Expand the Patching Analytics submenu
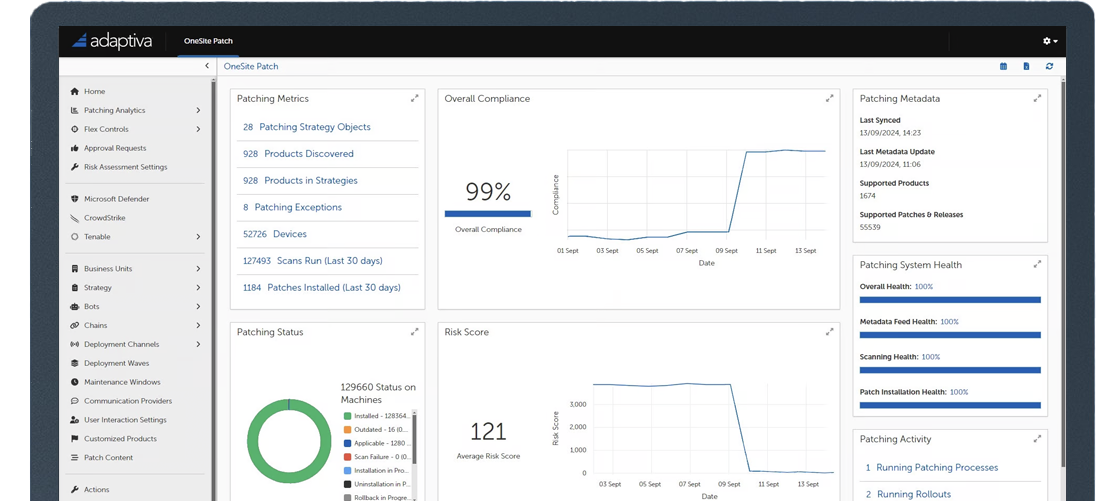 pyautogui.click(x=198, y=111)
